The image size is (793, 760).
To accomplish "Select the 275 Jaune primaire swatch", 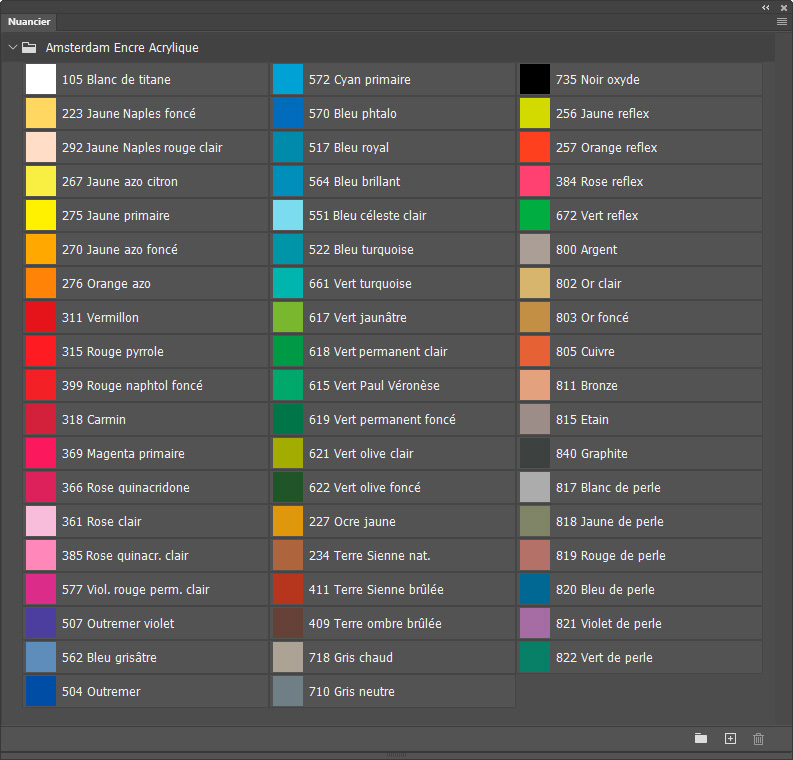I will pyautogui.click(x=41, y=215).
